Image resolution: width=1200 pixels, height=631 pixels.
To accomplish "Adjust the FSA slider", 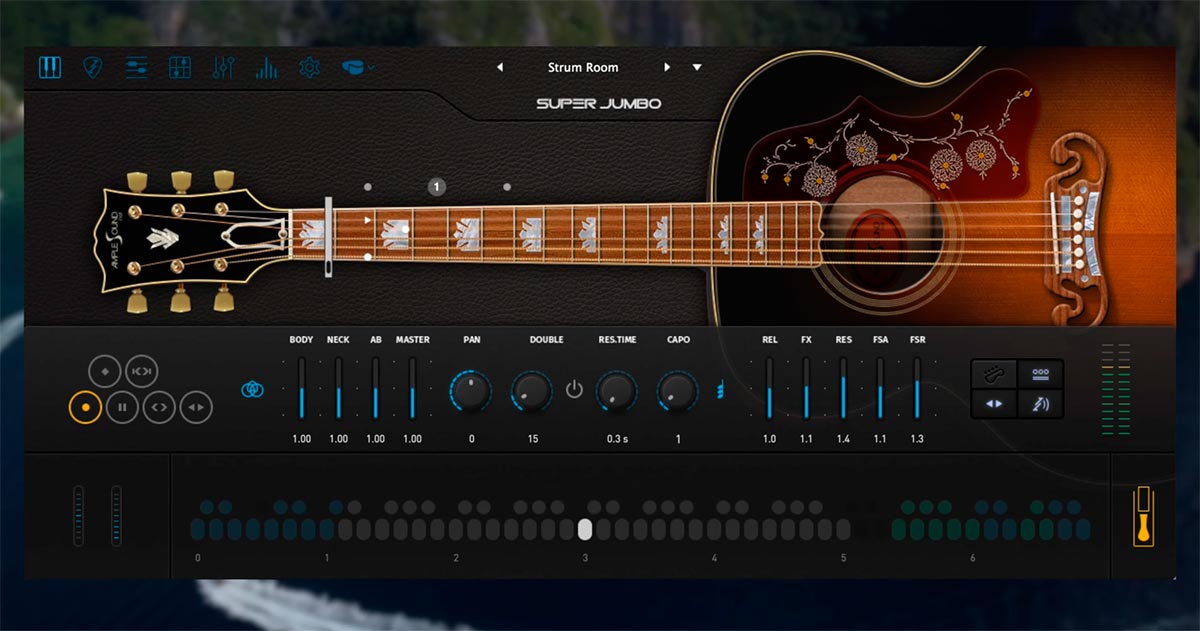I will coord(880,388).
